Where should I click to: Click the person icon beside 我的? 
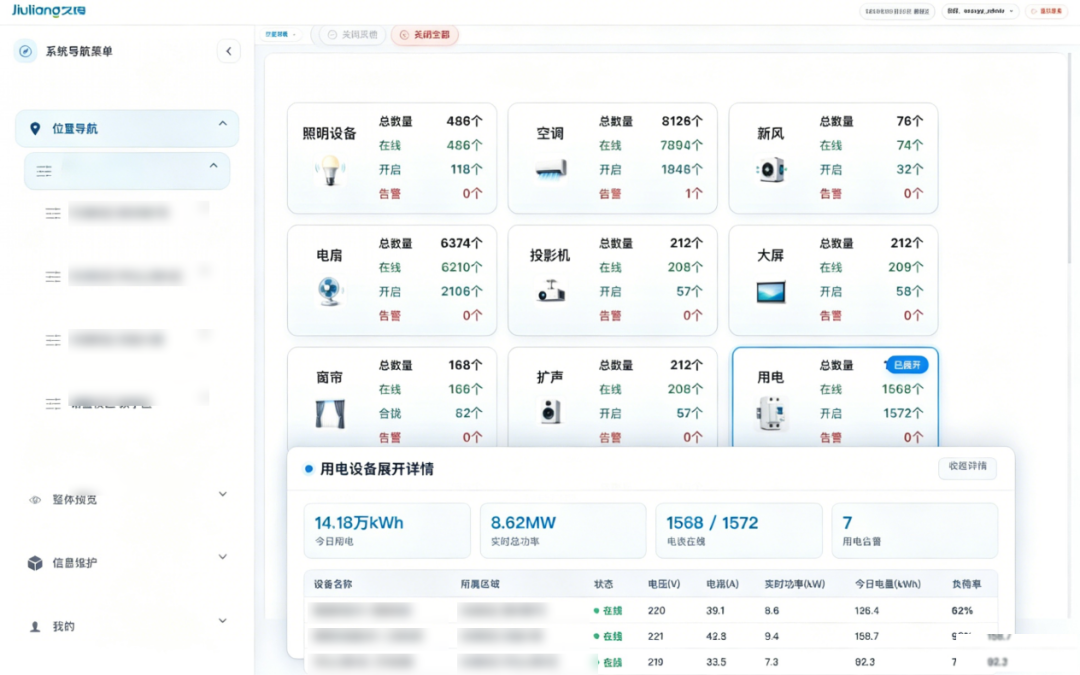coord(34,626)
